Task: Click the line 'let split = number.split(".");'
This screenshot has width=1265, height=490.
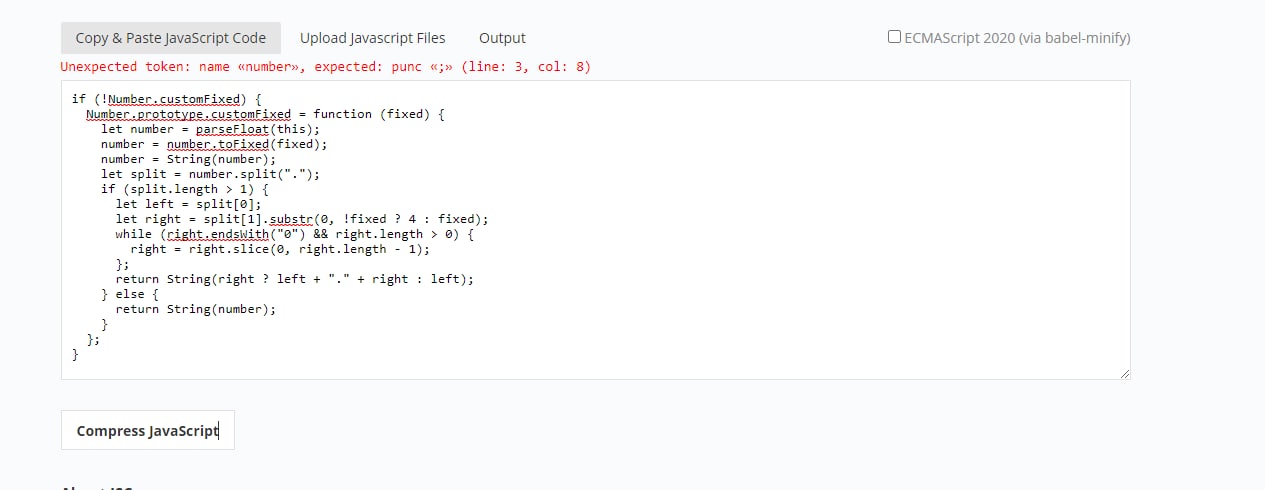Action: coord(210,174)
